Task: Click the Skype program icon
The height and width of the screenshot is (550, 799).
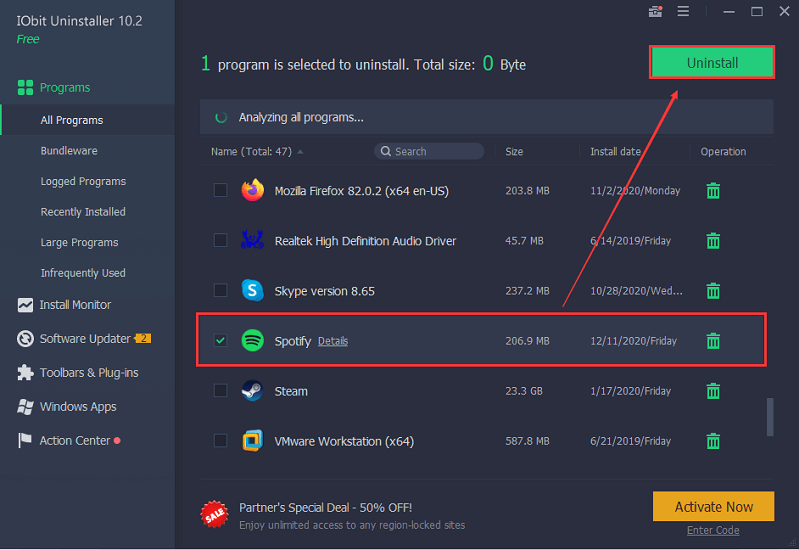Action: coord(252,290)
